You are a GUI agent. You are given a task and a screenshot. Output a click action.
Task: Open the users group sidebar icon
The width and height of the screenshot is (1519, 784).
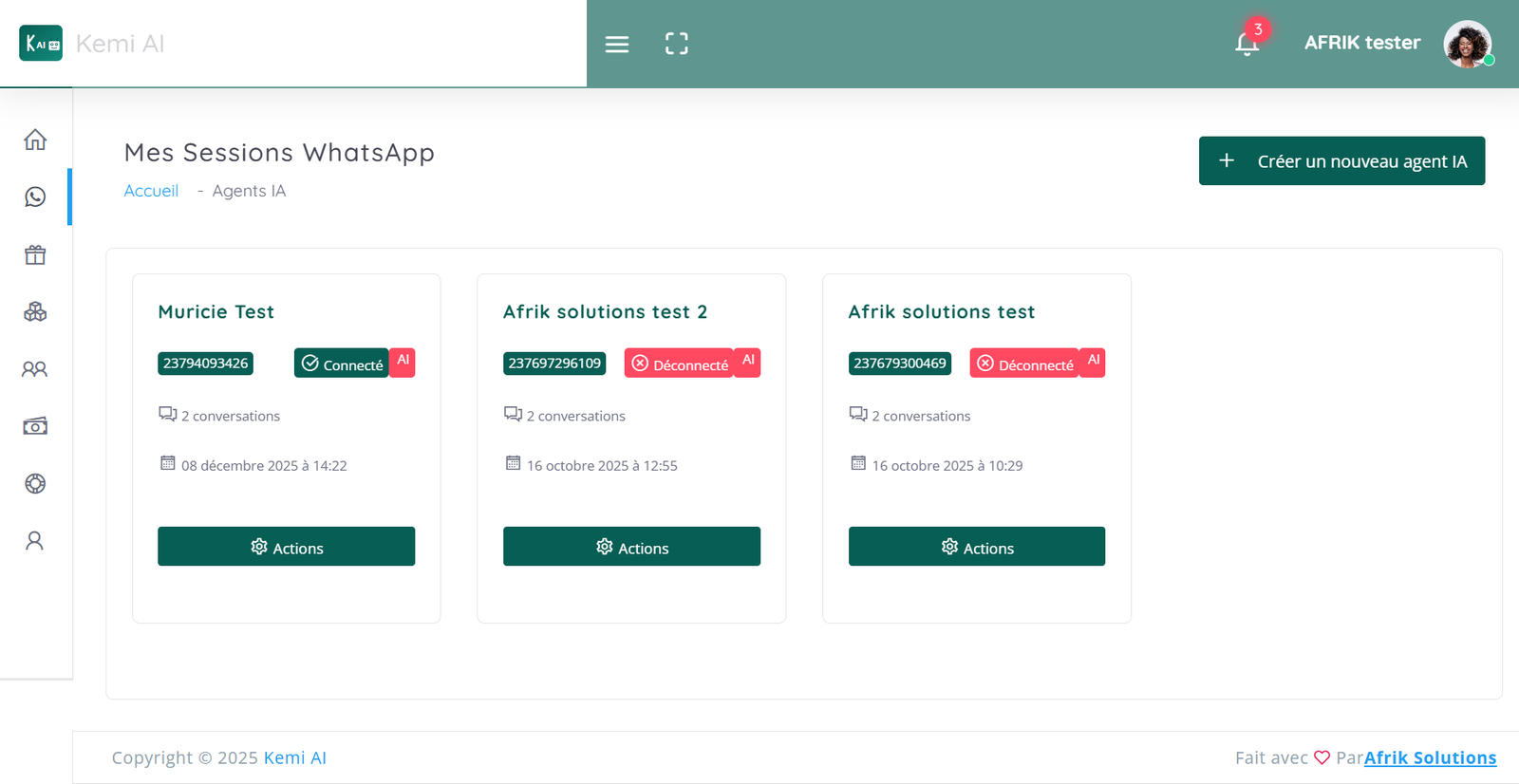[x=35, y=369]
